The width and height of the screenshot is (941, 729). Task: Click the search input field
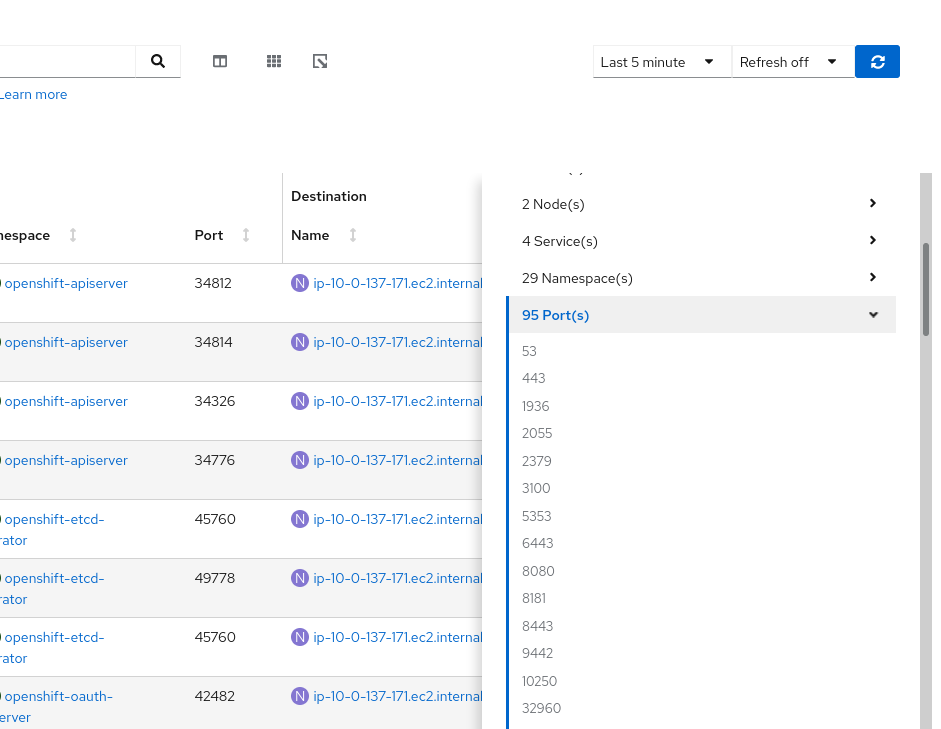65,61
